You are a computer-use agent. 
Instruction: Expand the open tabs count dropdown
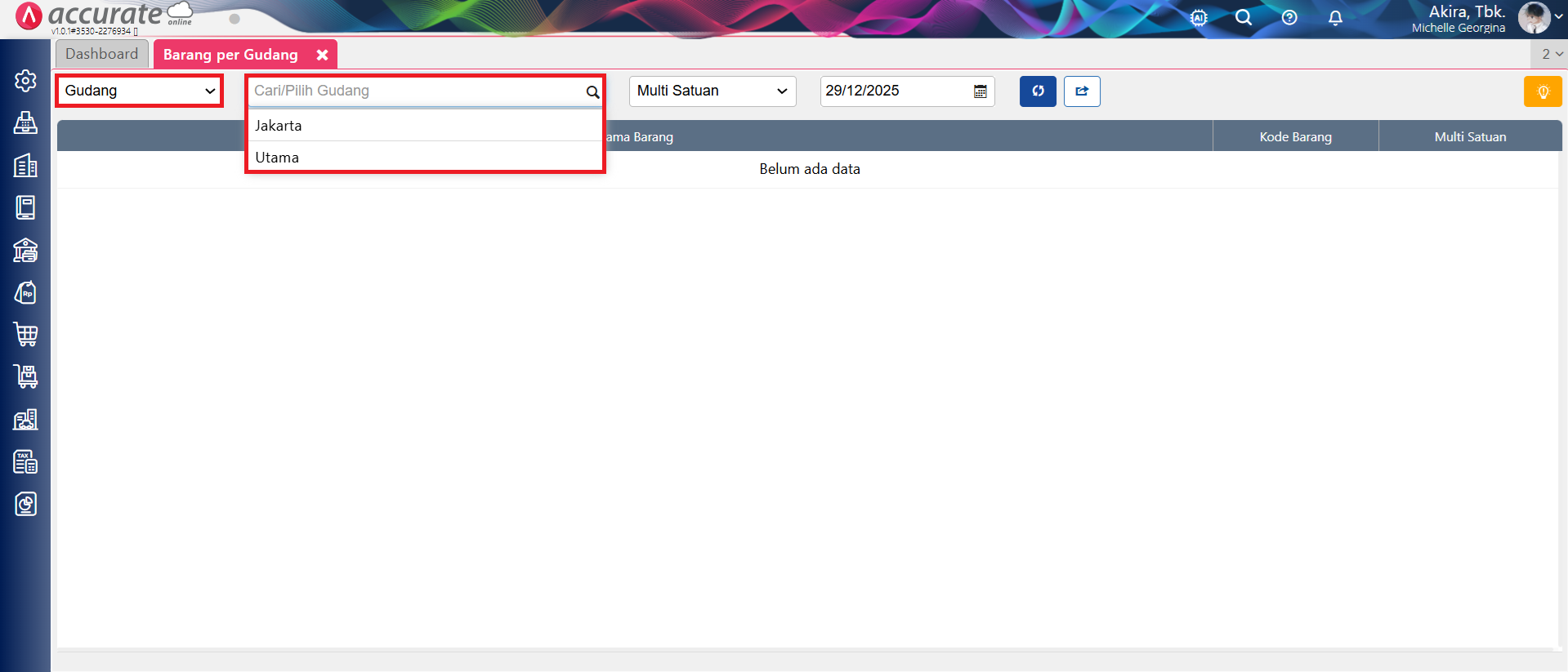[1551, 54]
